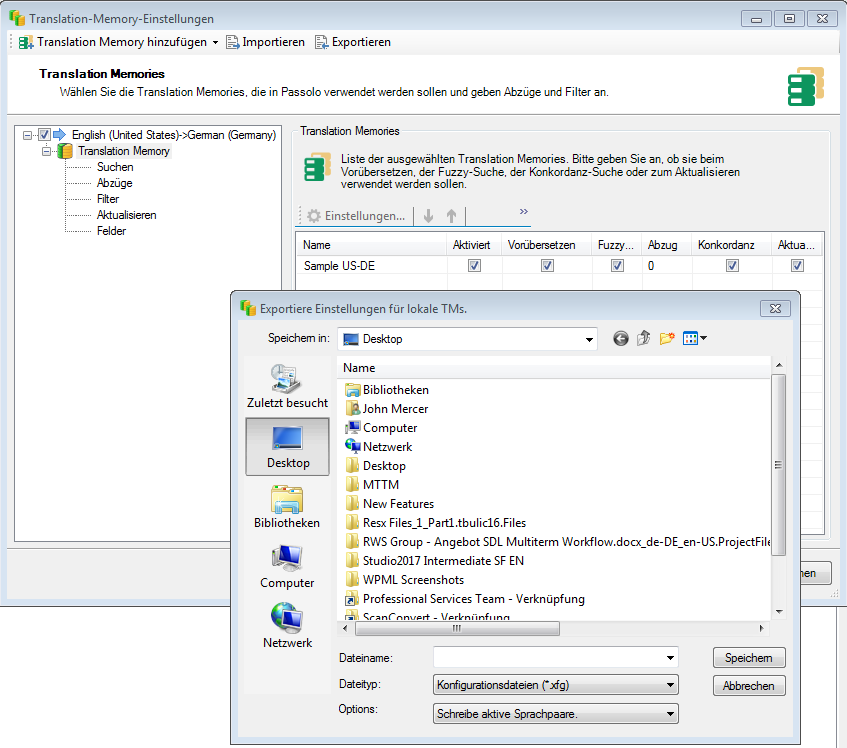
Task: Click the back arrow navigation icon
Action: [x=621, y=339]
